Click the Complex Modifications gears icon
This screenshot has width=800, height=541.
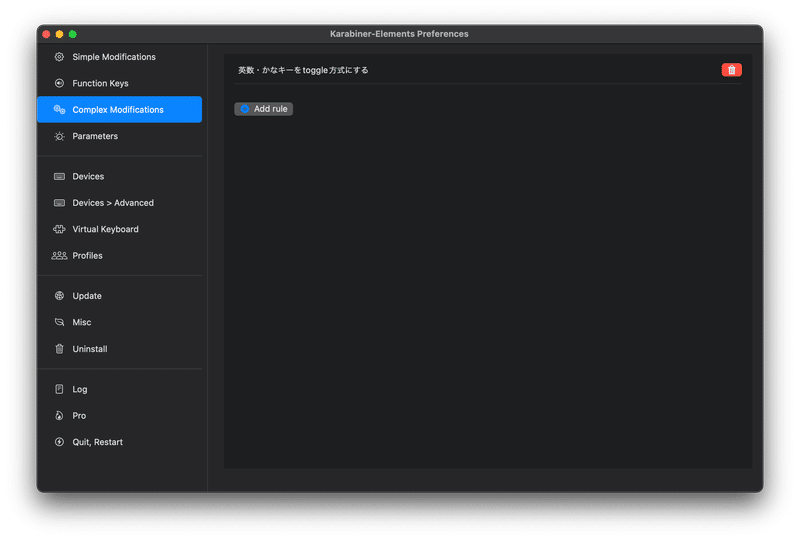coord(59,110)
